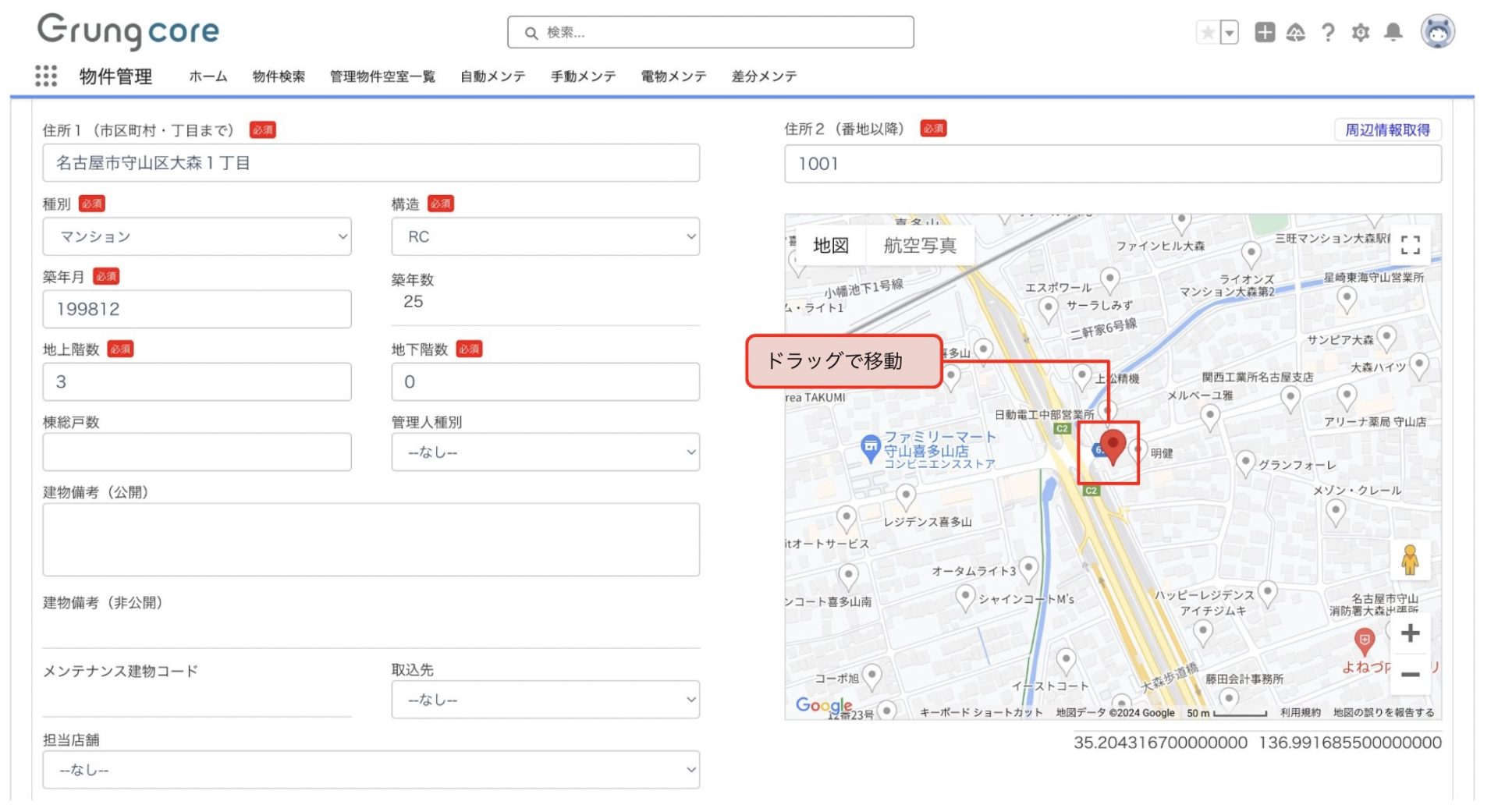Open the notifications bell

[x=1393, y=32]
